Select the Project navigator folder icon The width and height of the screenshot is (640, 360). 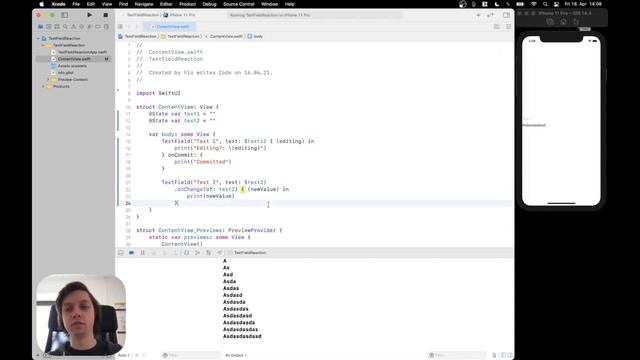coord(40,27)
